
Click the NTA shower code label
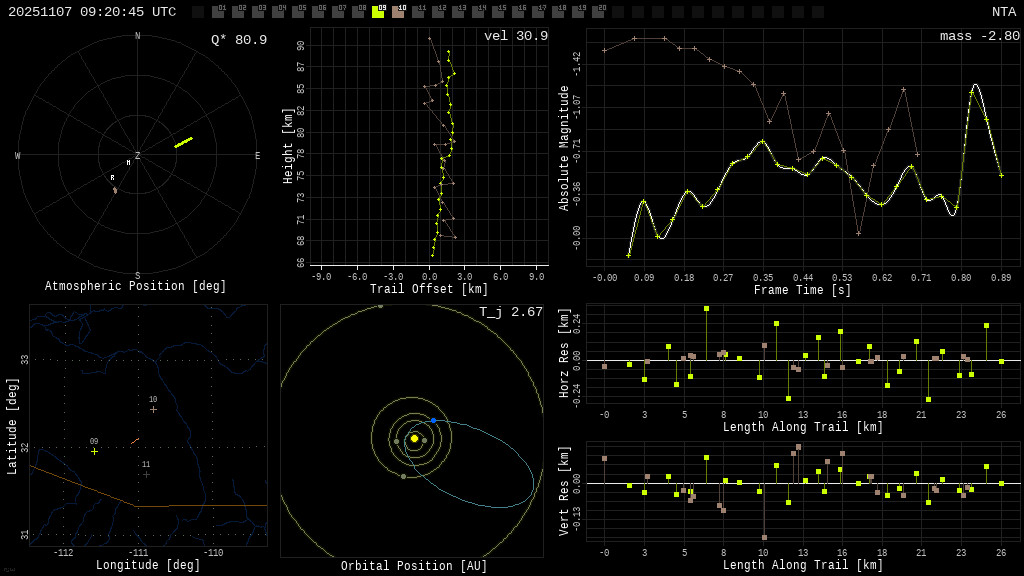click(x=1003, y=12)
